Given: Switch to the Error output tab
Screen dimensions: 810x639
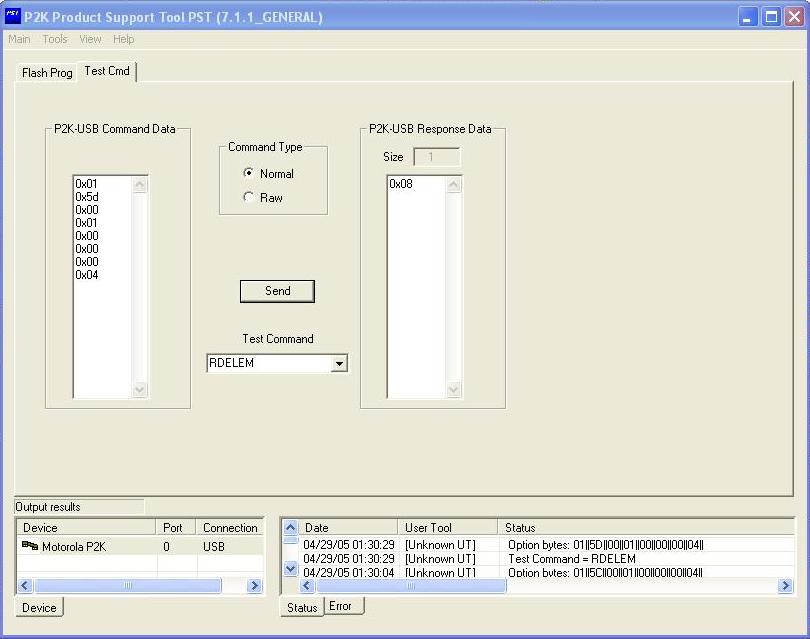Looking at the screenshot, I should pos(344,606).
